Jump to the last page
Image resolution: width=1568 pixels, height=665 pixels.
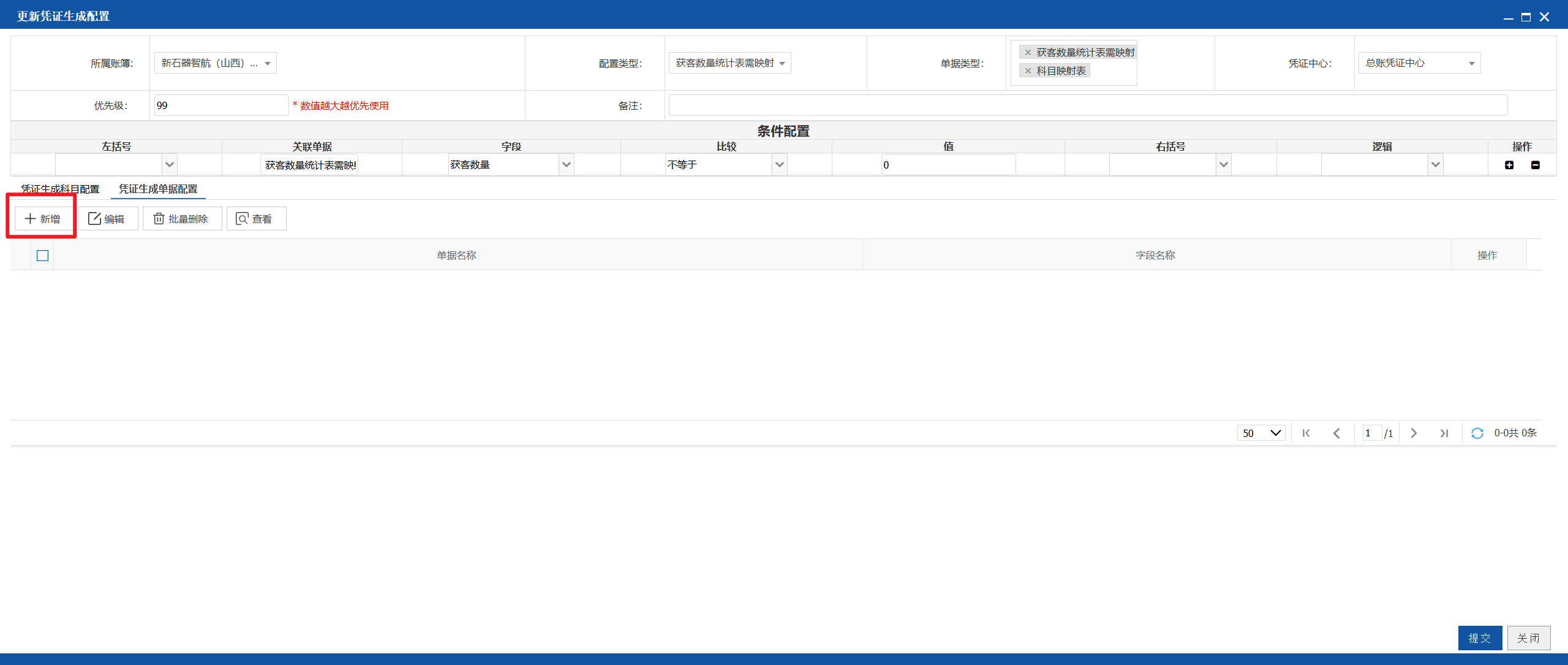point(1444,433)
